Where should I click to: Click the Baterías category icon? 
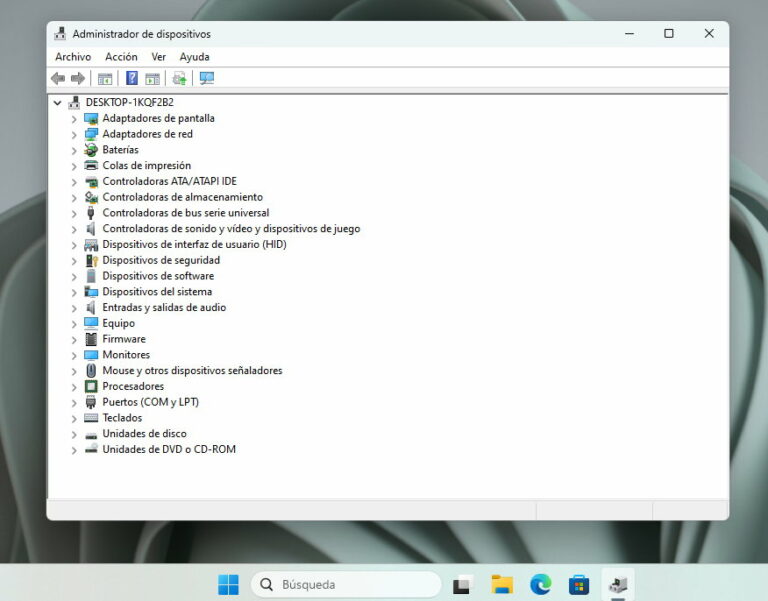point(91,150)
